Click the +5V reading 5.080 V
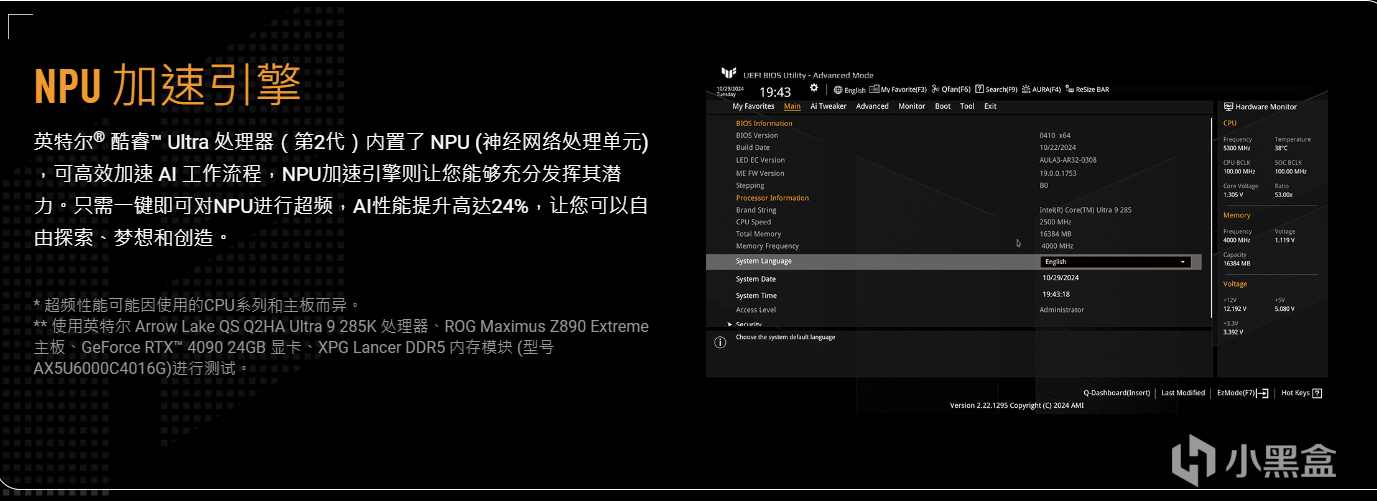1377x501 pixels. (x=1286, y=309)
